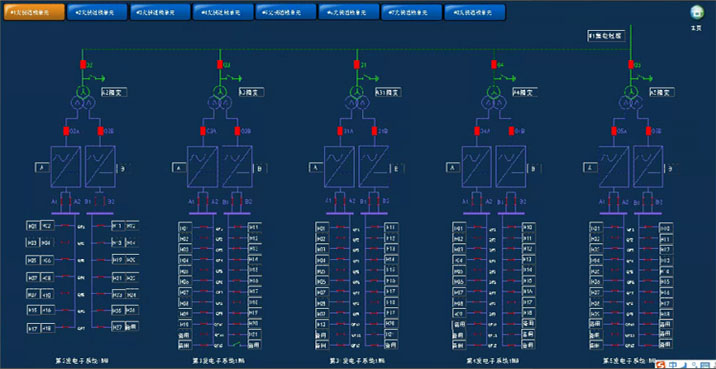Select inverter B symbol in generation subsystem 3
Screen dimensions: 716x369
tap(237, 167)
